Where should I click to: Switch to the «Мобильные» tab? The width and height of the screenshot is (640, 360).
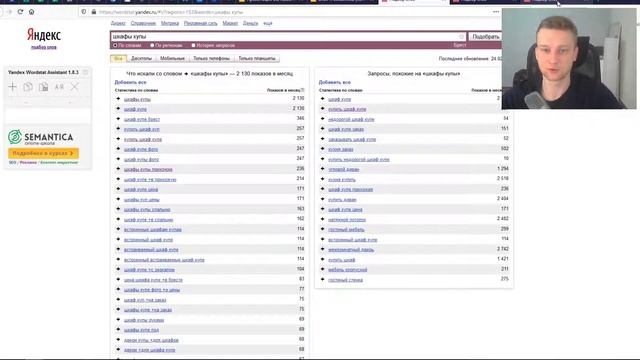click(172, 58)
